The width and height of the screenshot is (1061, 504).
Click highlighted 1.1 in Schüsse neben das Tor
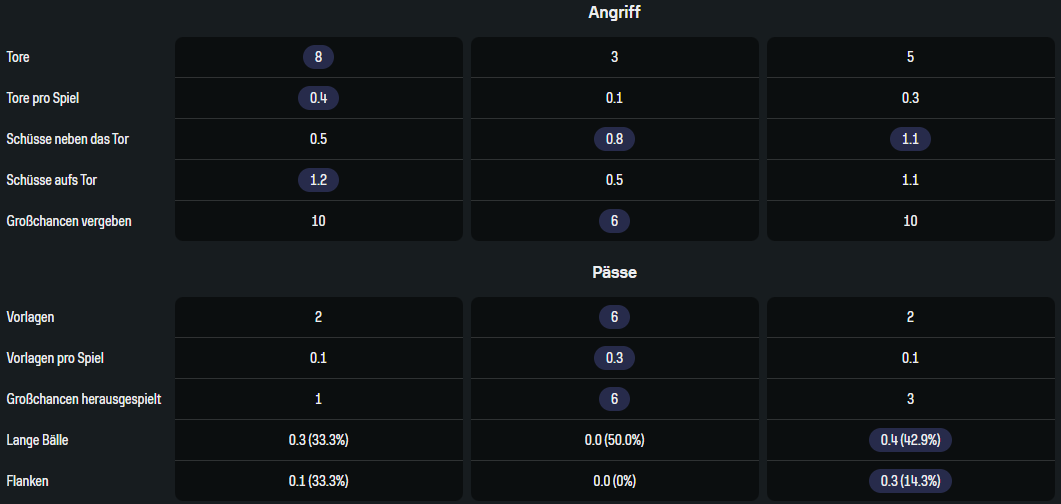pyautogui.click(x=910, y=139)
